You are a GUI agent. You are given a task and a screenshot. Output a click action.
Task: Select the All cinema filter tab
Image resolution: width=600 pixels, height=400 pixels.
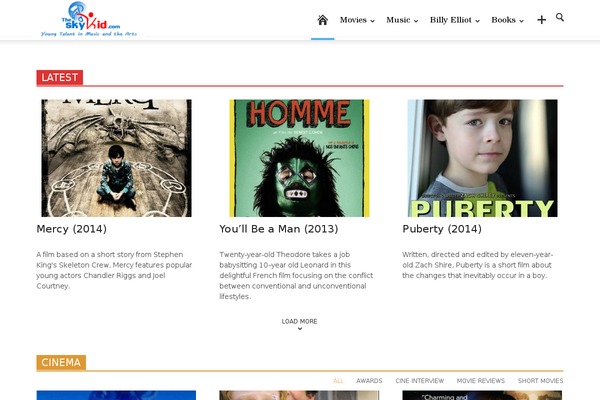tap(338, 380)
